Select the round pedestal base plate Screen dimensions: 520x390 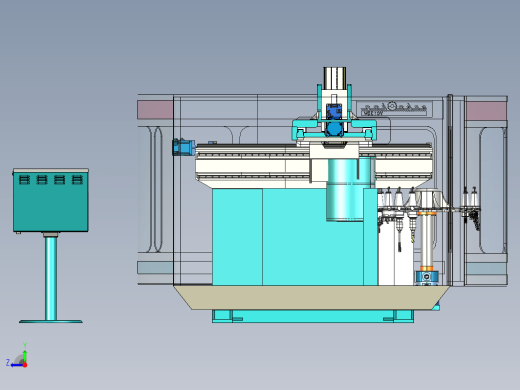coord(51,321)
